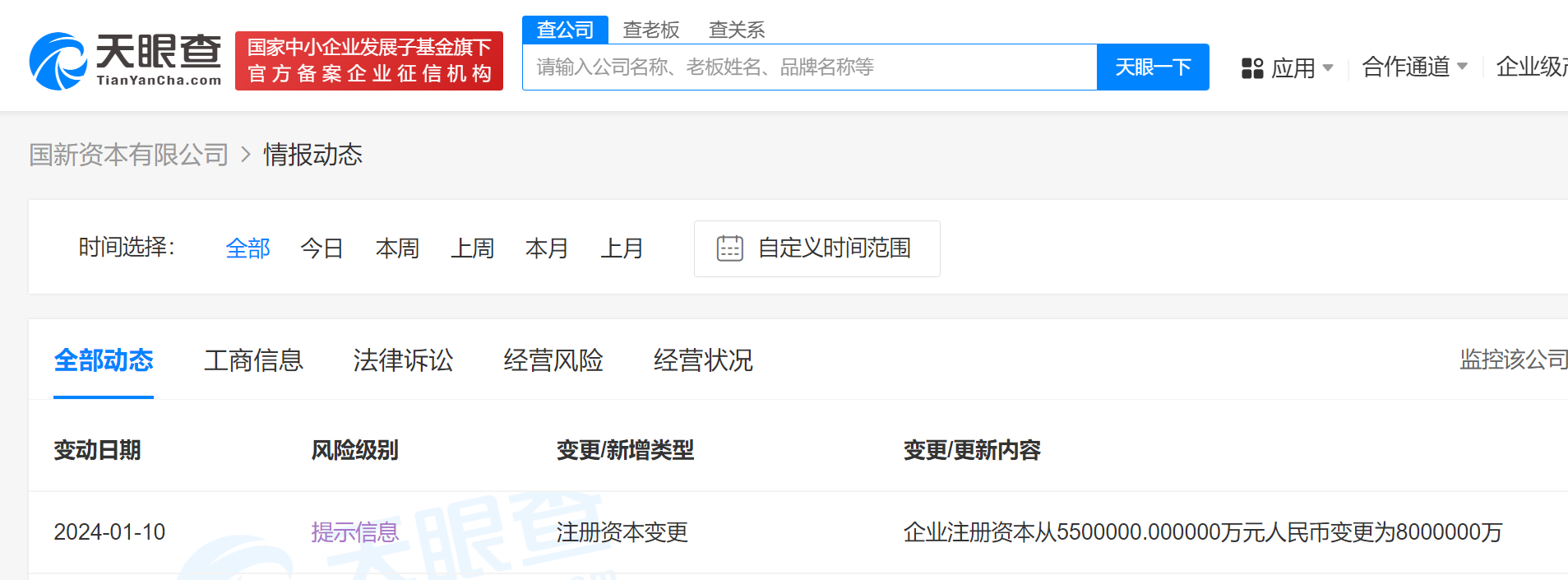
Task: Open 国新资本有限公司 breadcrumb link
Action: [x=129, y=154]
